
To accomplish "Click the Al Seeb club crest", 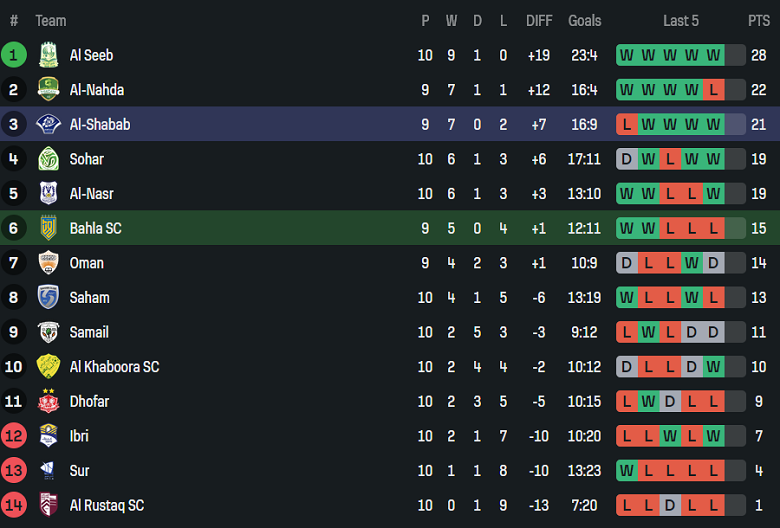I will [x=48, y=55].
